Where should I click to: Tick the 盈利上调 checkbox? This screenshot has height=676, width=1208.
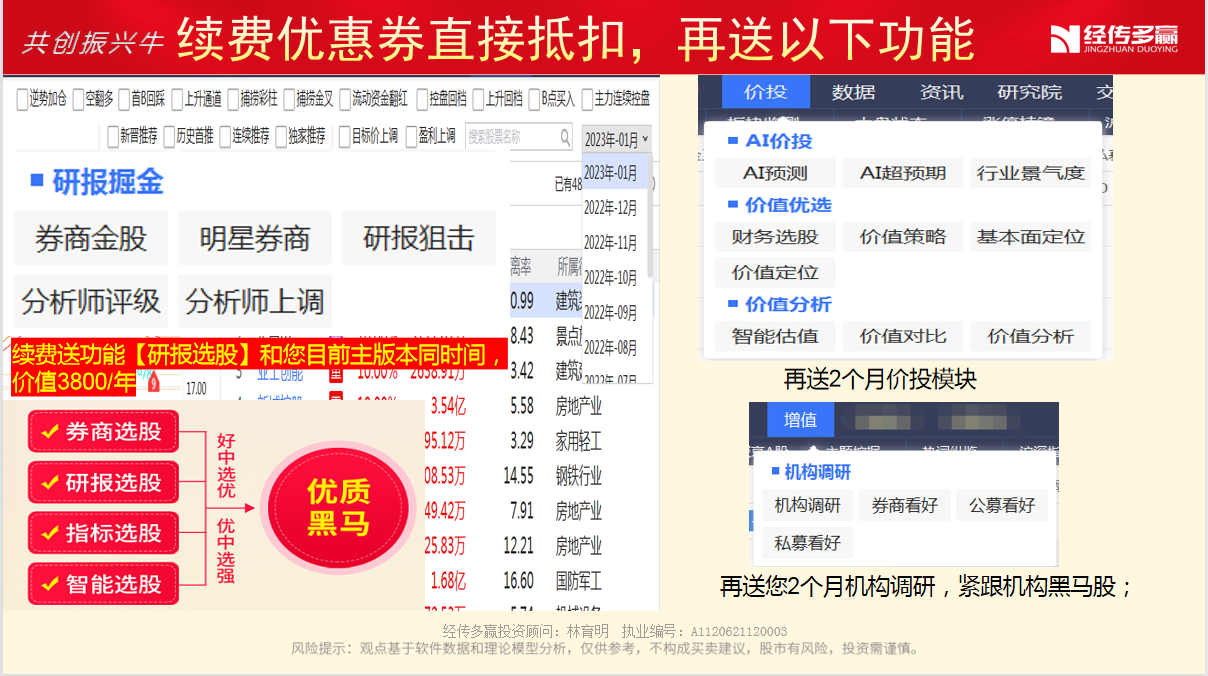412,136
